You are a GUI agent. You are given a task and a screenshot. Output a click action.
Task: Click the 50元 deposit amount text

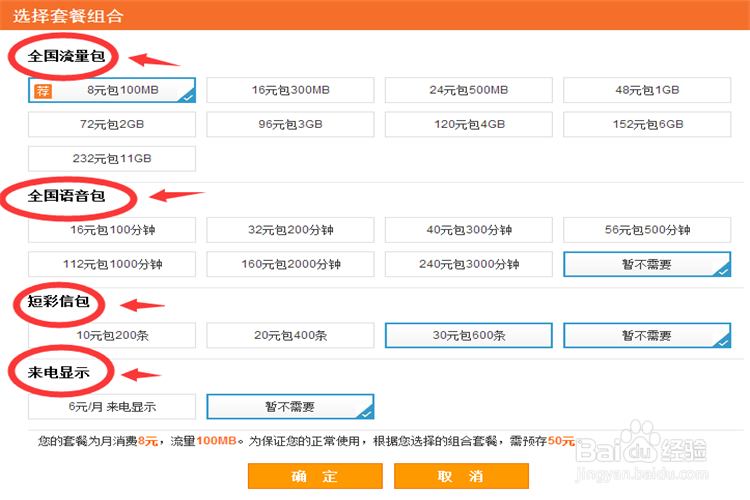coord(561,441)
